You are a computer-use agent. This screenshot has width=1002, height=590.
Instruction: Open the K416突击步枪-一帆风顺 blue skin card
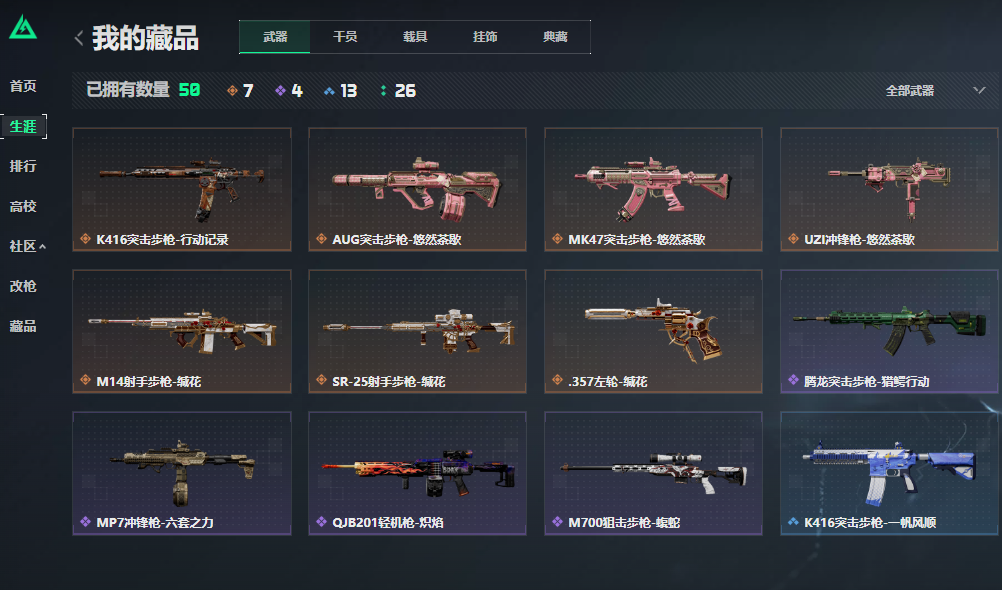(x=889, y=473)
